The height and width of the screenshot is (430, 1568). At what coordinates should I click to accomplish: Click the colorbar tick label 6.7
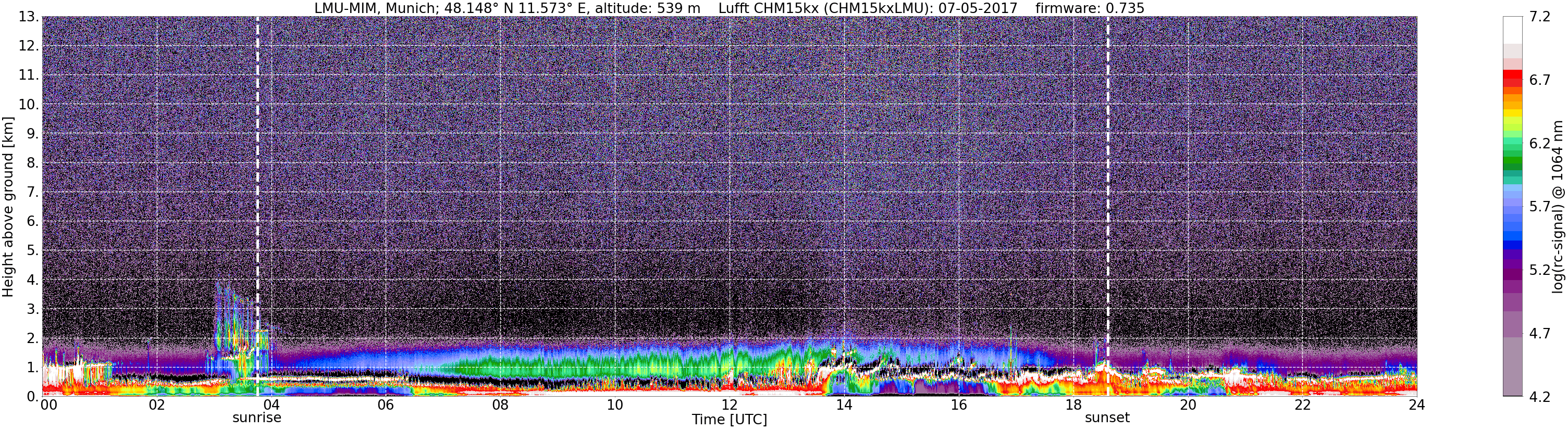click(1540, 80)
